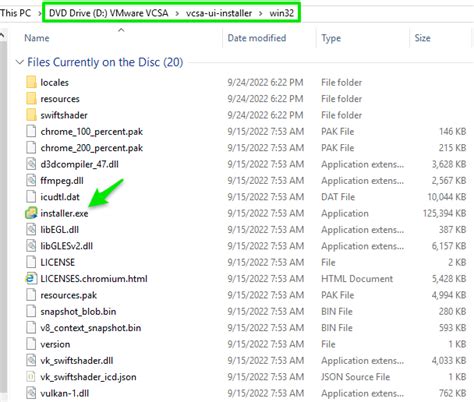Image resolution: width=474 pixels, height=402 pixels.
Task: Open dropdown chevron after This PC in path
Action: (x=40, y=13)
